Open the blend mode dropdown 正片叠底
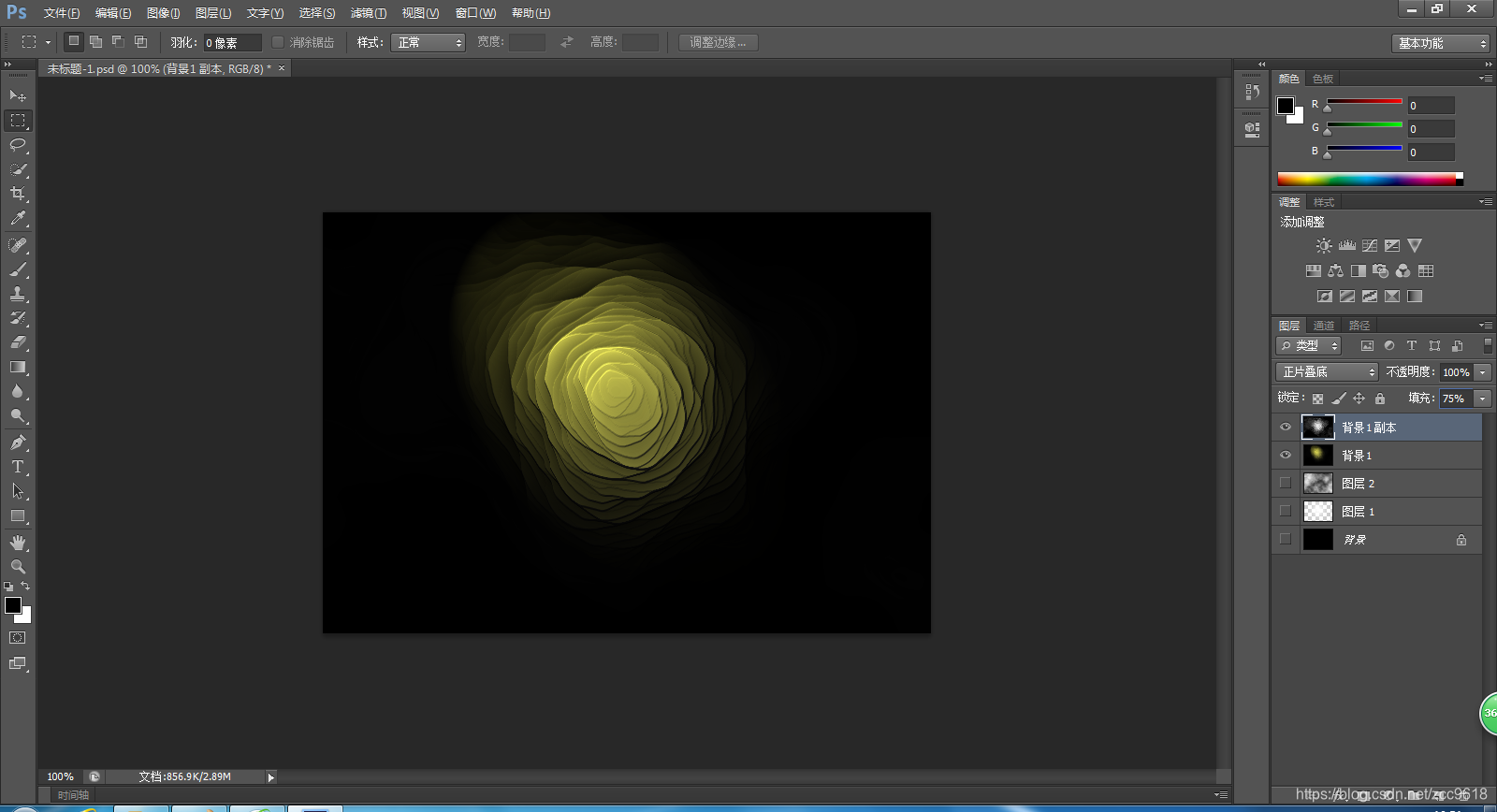1497x812 pixels. (1327, 372)
